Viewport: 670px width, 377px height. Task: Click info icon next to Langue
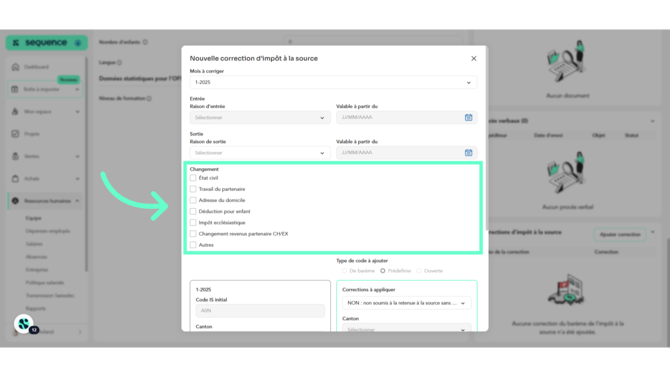point(119,62)
